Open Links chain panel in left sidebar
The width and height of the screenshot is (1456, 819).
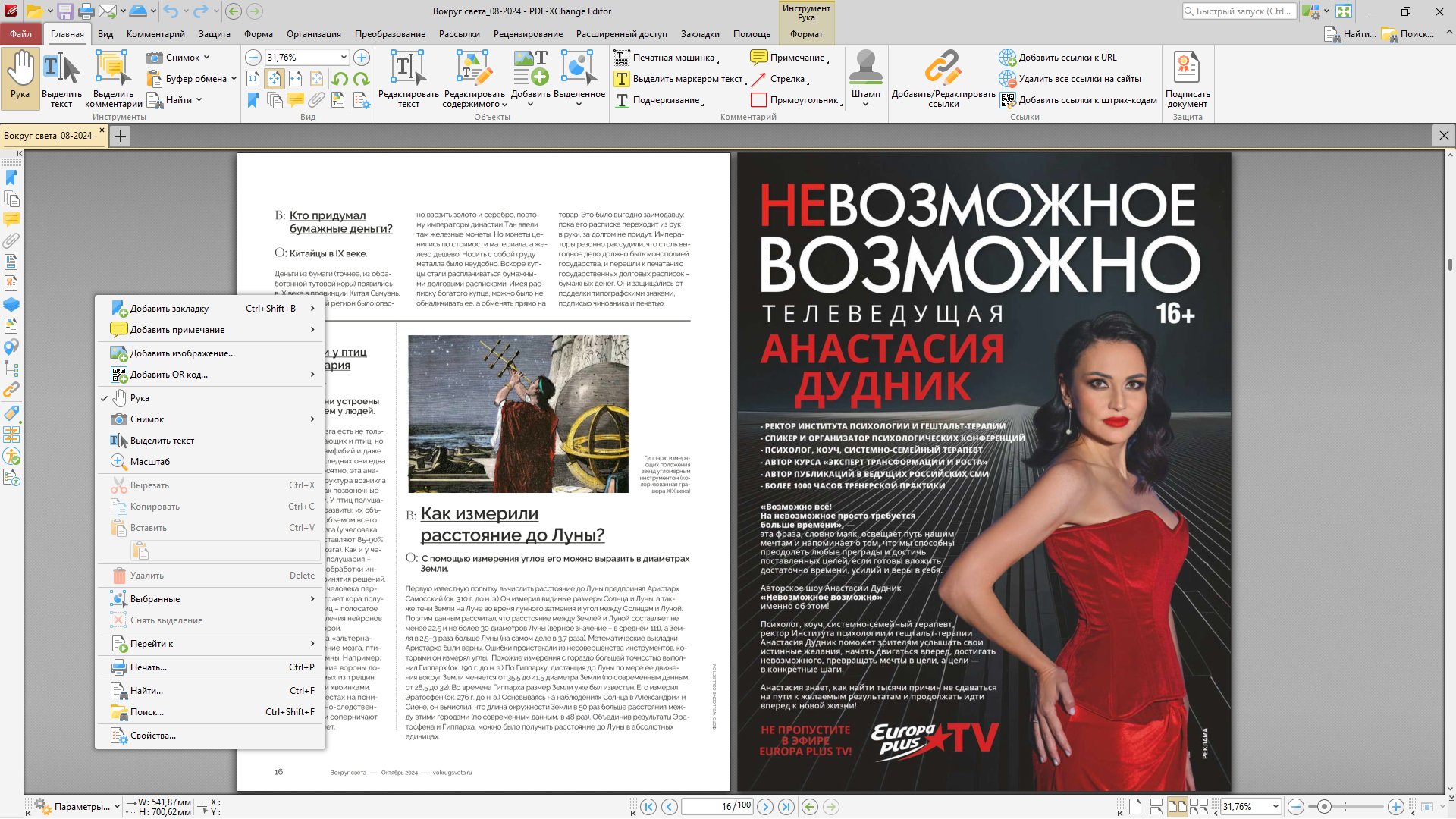click(x=11, y=390)
